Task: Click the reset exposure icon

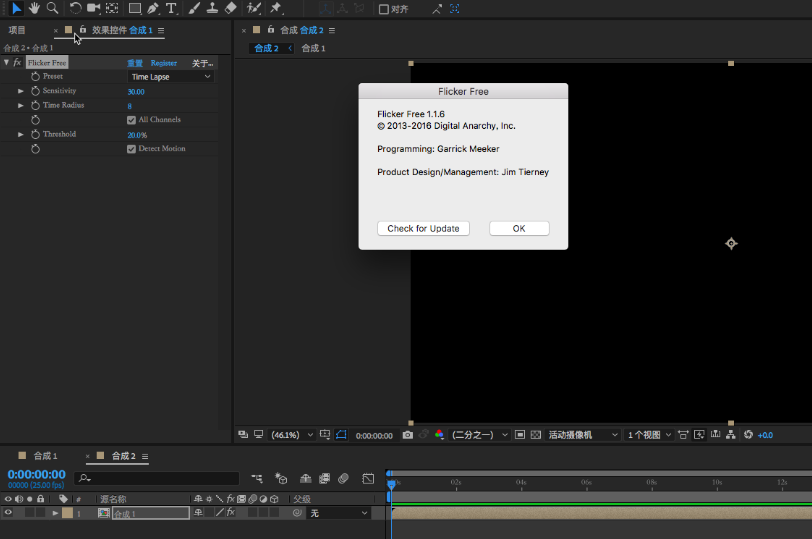Action: [x=748, y=435]
